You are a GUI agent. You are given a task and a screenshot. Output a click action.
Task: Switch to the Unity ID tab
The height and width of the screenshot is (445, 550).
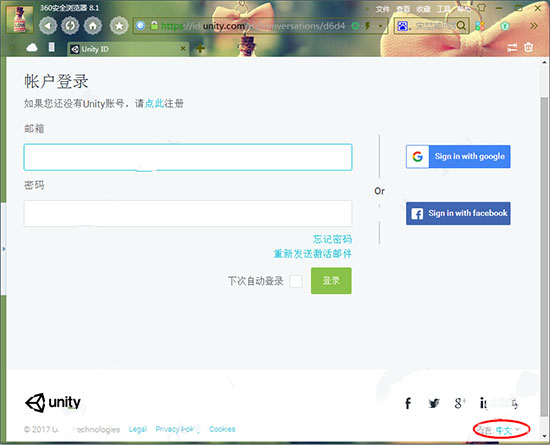point(128,49)
